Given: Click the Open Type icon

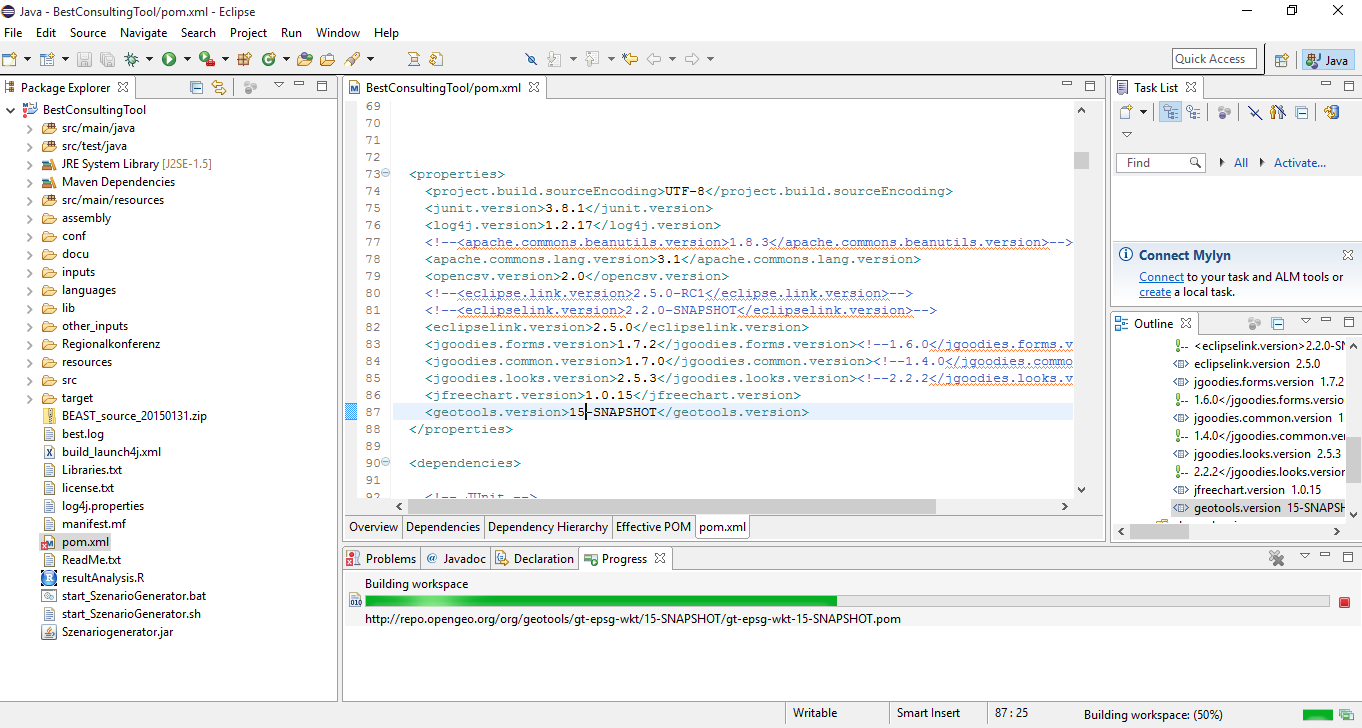Looking at the screenshot, I should [x=305, y=59].
